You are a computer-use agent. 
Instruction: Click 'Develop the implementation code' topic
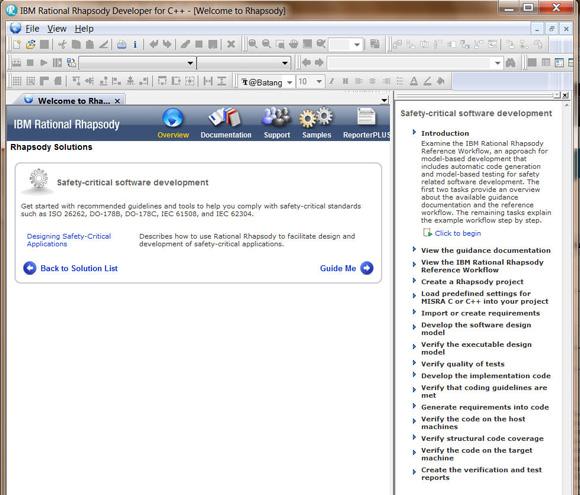(x=486, y=376)
